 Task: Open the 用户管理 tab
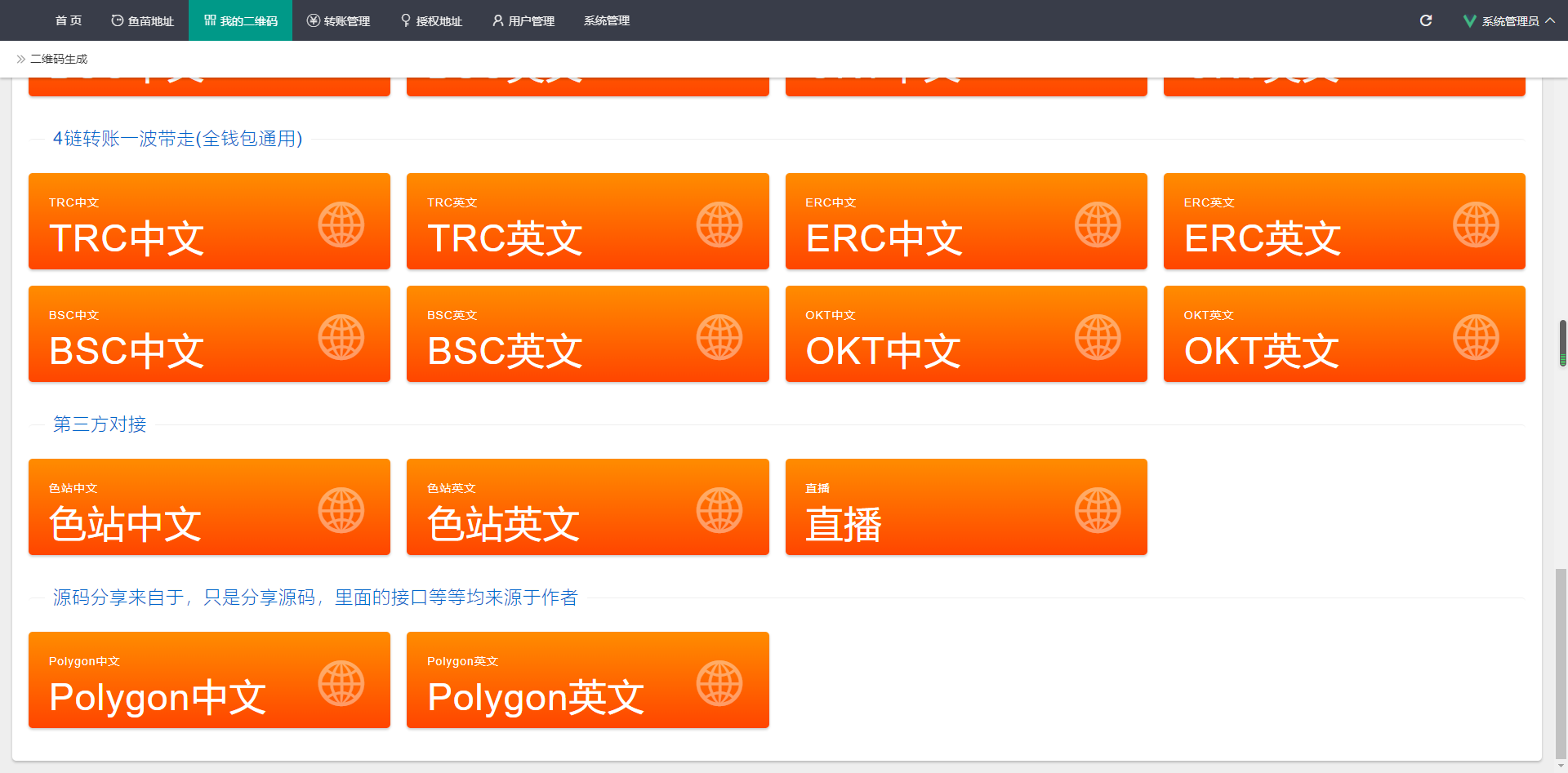click(523, 20)
